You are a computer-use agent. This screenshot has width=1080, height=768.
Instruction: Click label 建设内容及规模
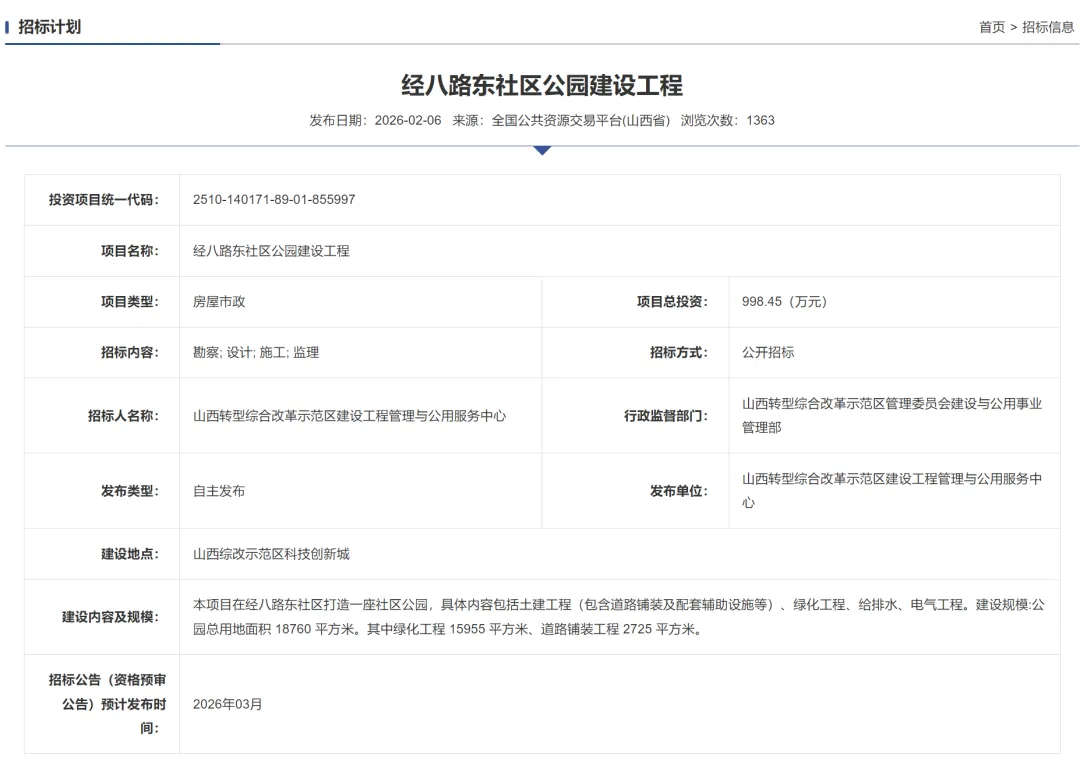point(110,617)
